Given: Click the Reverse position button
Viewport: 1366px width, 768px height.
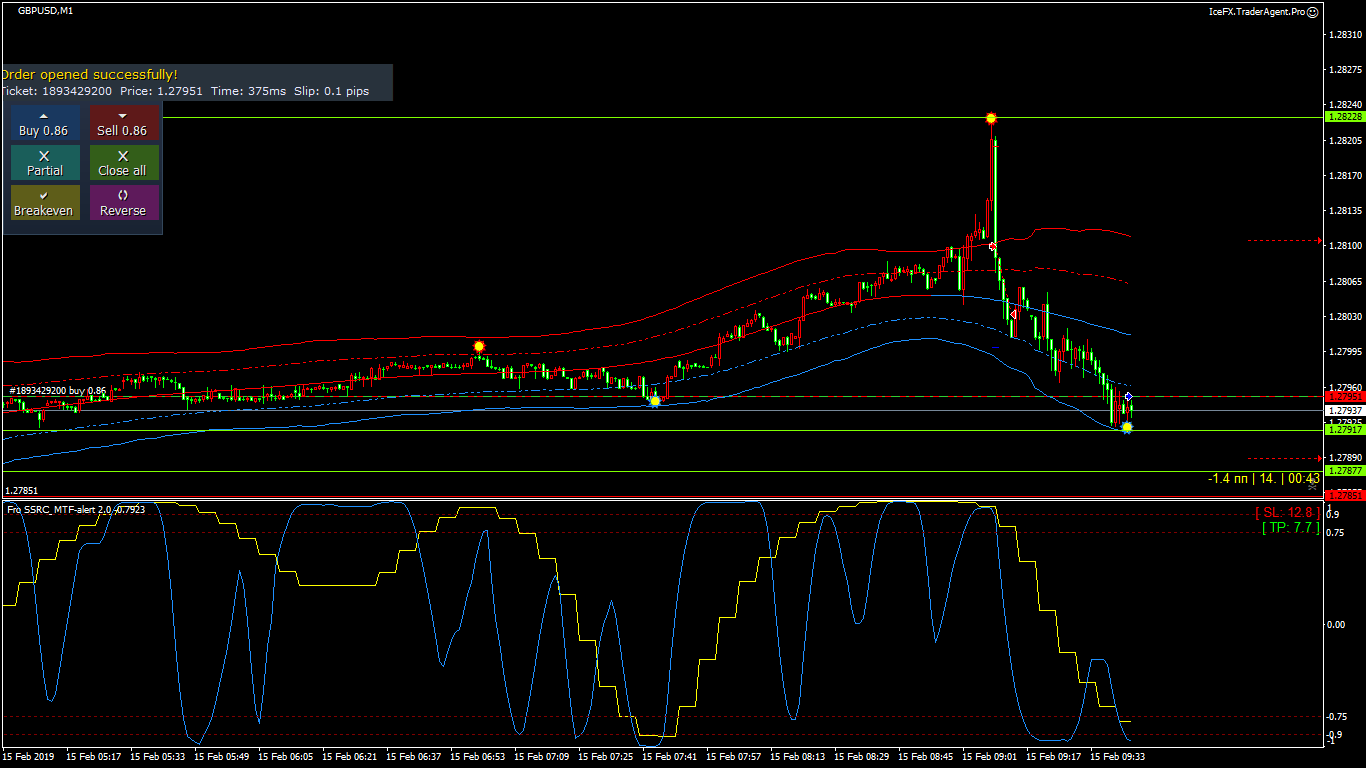Looking at the screenshot, I should (123, 203).
